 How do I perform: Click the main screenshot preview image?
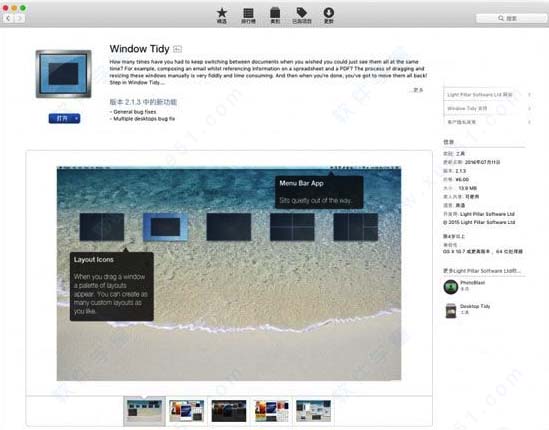[229, 273]
